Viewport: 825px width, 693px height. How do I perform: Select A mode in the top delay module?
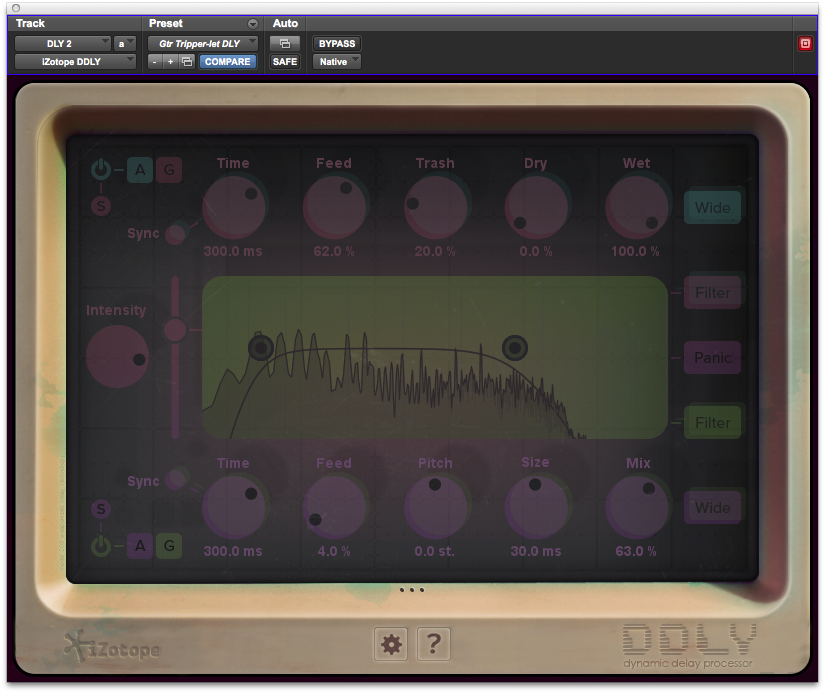coord(140,170)
